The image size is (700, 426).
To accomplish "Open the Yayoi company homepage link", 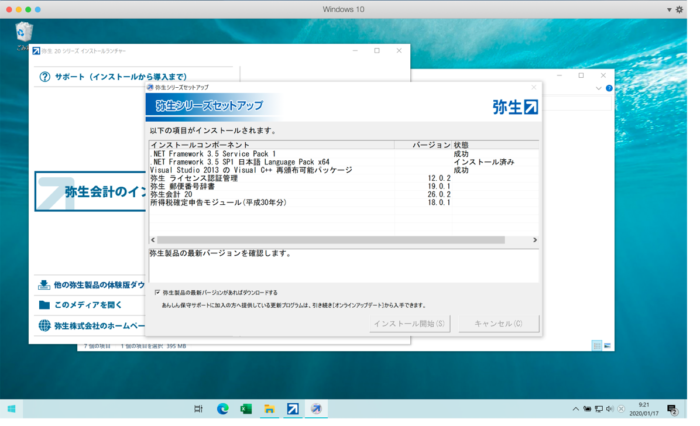I will (x=100, y=326).
